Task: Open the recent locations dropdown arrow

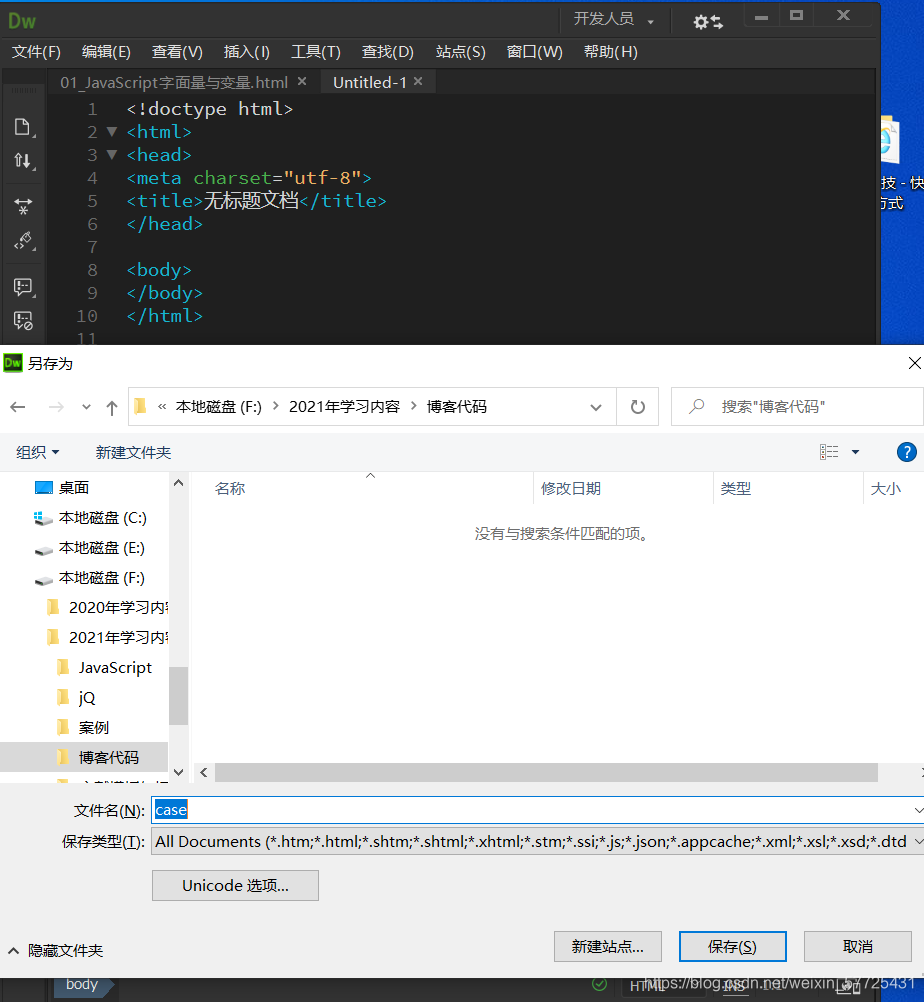Action: pyautogui.click(x=86, y=407)
